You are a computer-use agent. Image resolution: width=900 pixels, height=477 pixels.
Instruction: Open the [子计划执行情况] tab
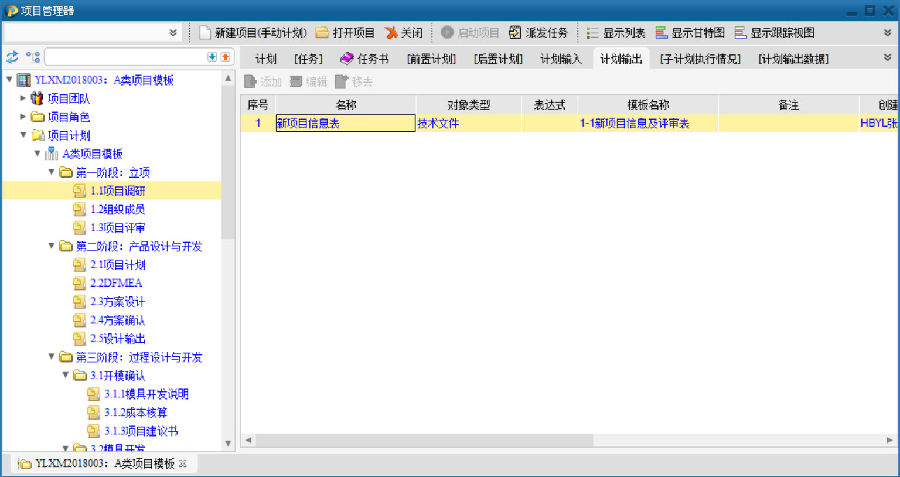point(700,59)
